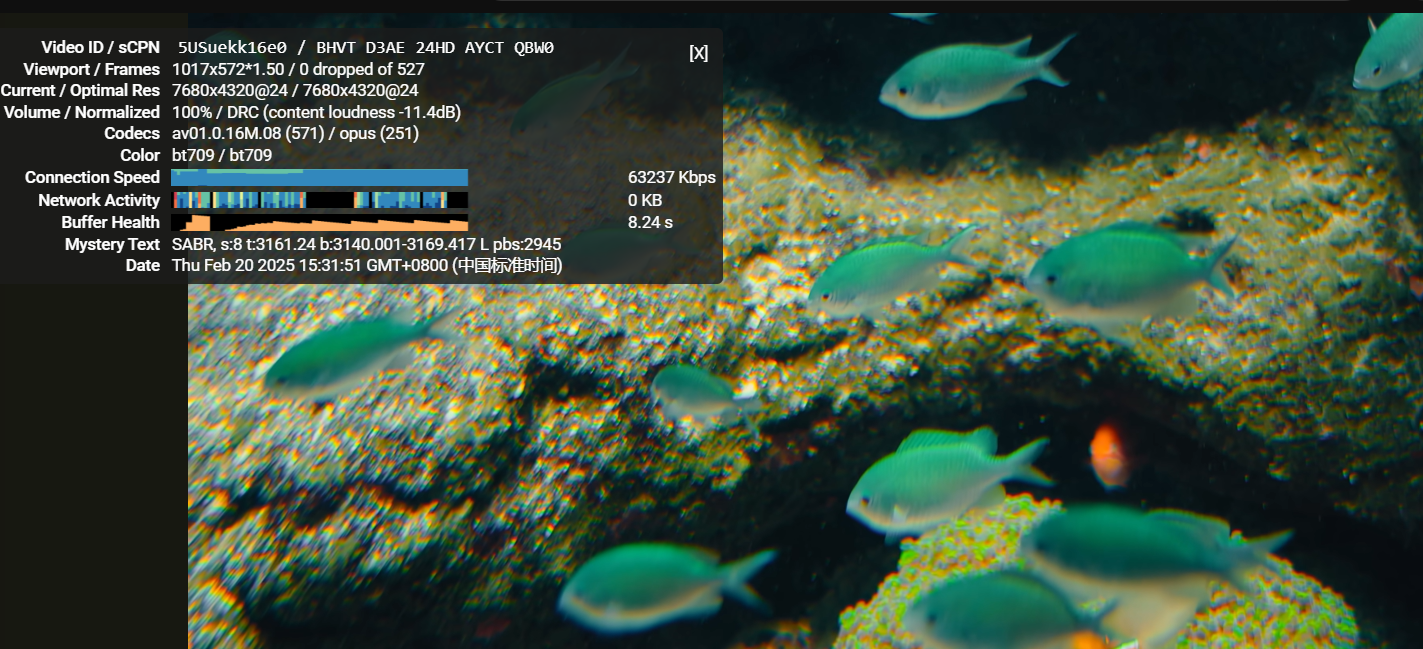This screenshot has width=1423, height=649.
Task: Close the stats for nerds overlay
Action: pyautogui.click(x=698, y=53)
